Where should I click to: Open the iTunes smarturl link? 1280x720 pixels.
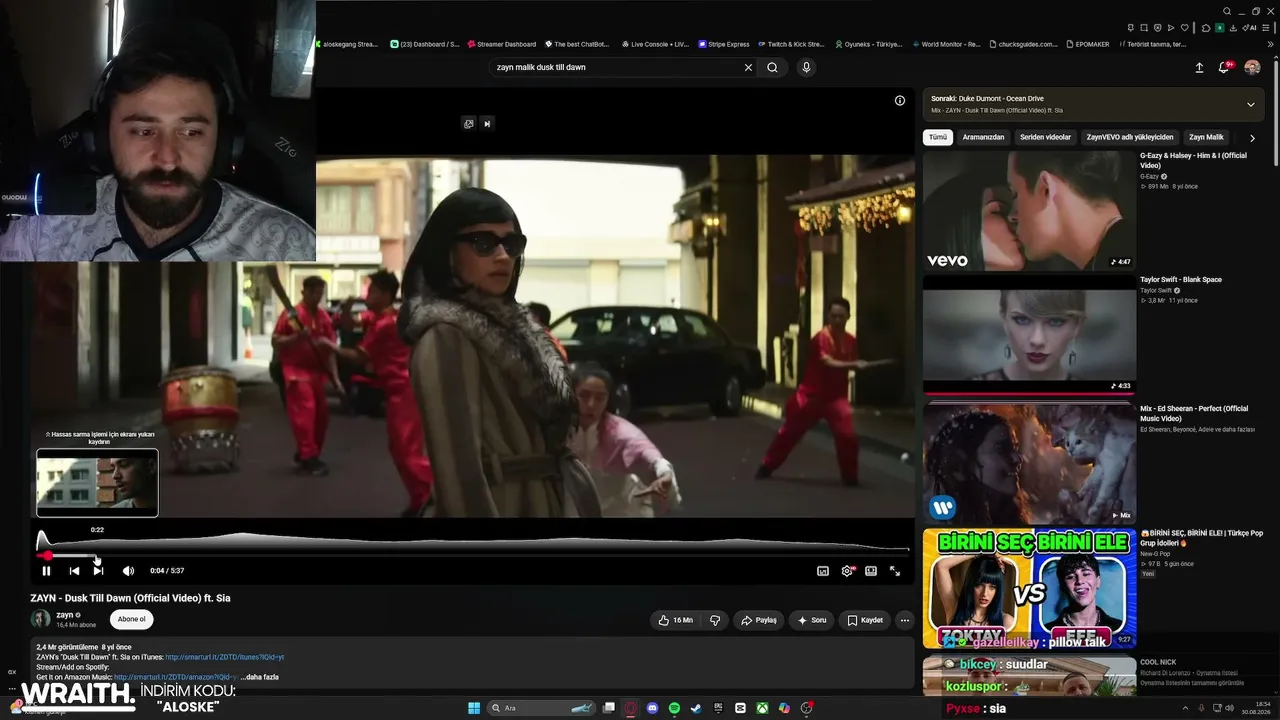pos(225,657)
